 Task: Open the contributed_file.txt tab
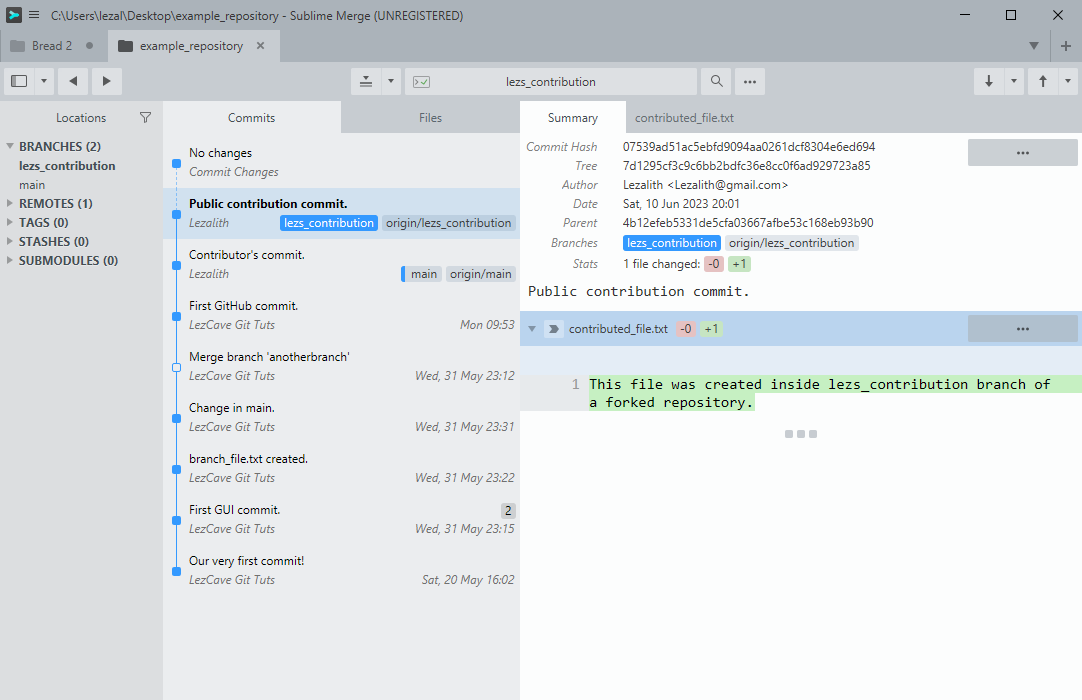click(x=684, y=117)
